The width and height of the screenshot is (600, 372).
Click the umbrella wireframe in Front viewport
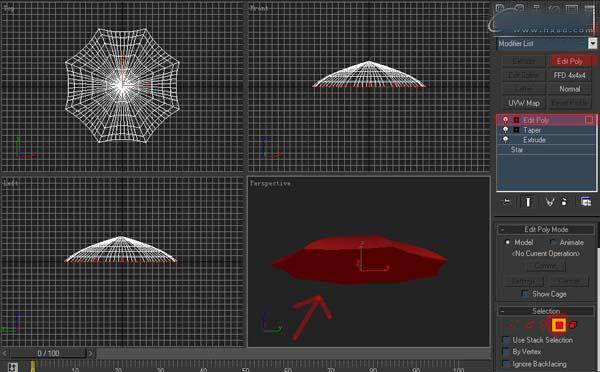(x=369, y=75)
